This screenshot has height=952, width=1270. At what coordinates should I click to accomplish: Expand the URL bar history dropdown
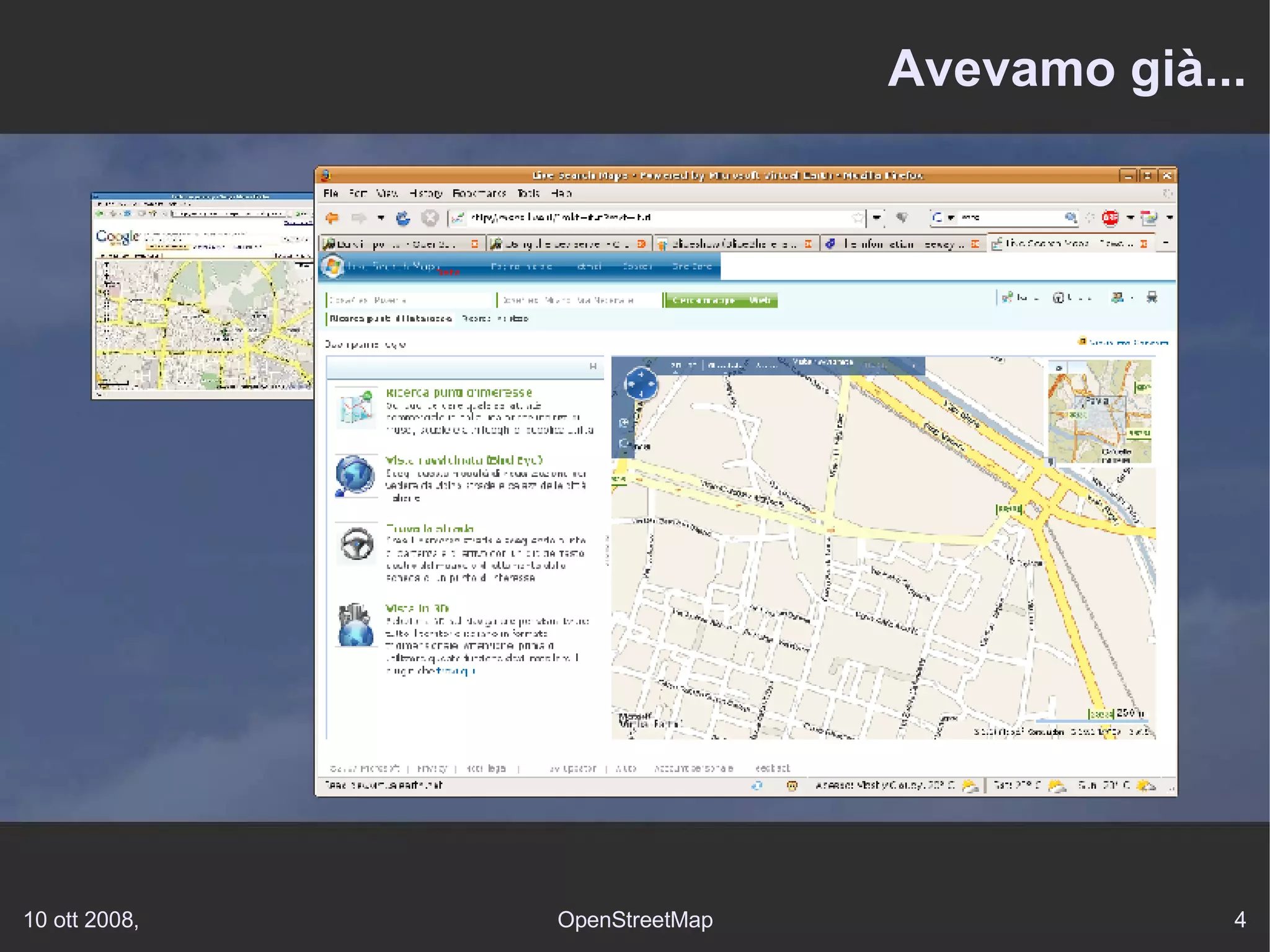click(x=876, y=218)
